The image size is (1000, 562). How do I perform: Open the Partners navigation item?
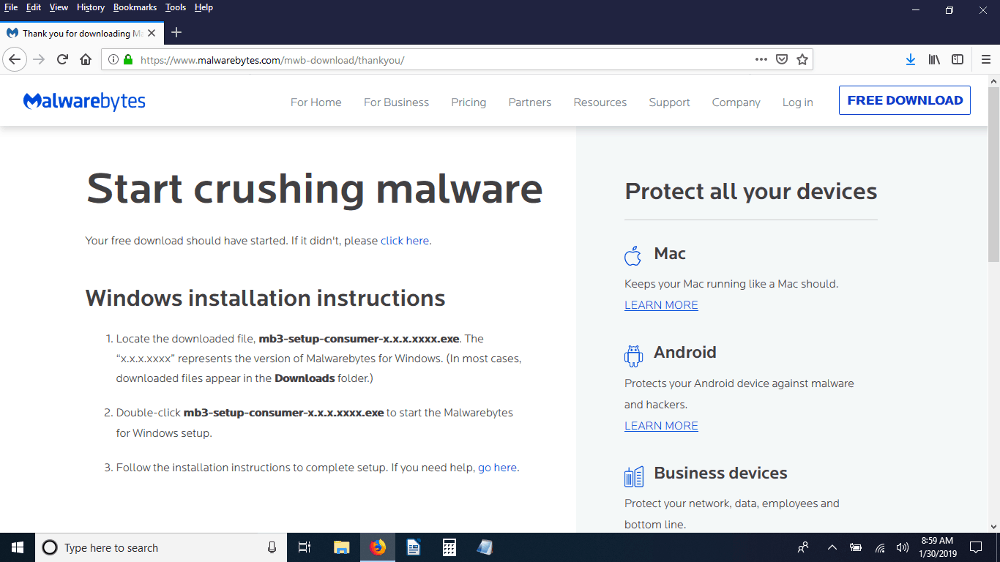pos(529,102)
